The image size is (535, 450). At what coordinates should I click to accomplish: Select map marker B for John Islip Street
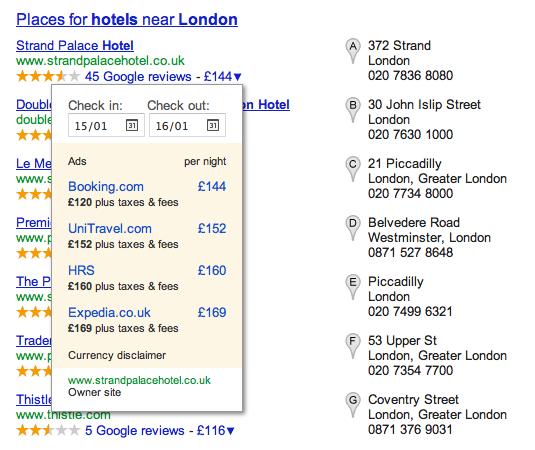click(353, 110)
